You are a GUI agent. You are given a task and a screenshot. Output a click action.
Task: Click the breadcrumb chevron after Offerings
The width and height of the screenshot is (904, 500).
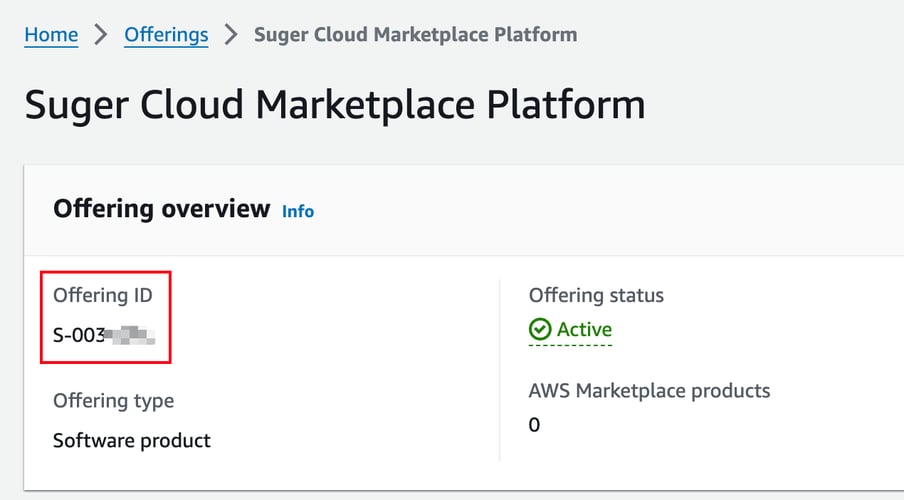pos(231,35)
